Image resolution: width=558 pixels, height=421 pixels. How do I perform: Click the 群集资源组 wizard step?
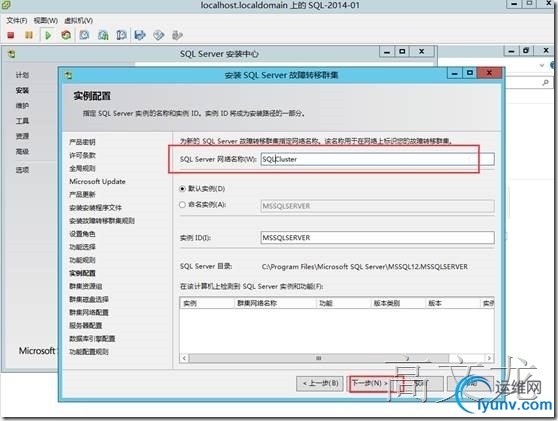[x=86, y=286]
